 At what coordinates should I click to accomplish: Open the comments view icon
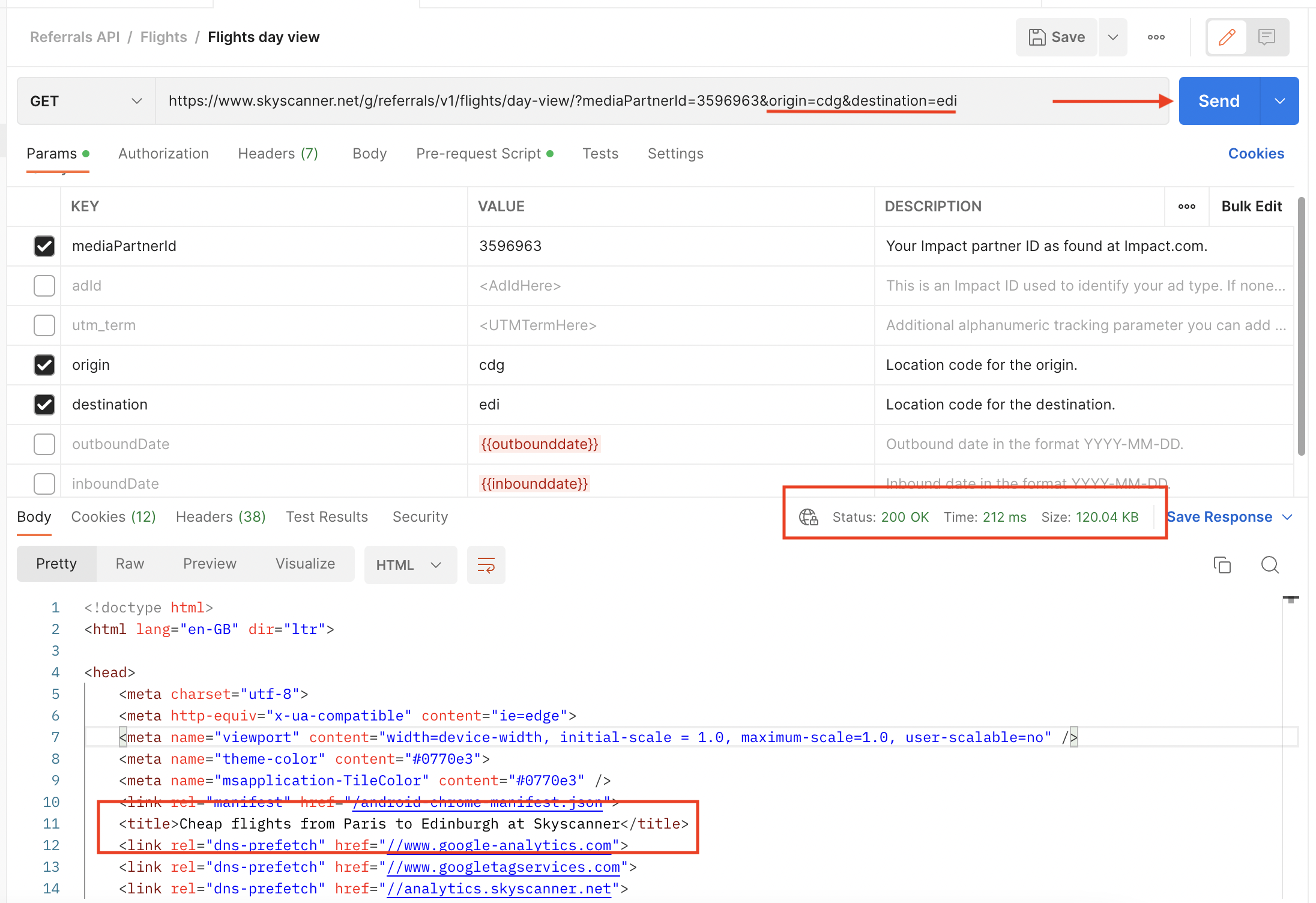pyautogui.click(x=1267, y=37)
